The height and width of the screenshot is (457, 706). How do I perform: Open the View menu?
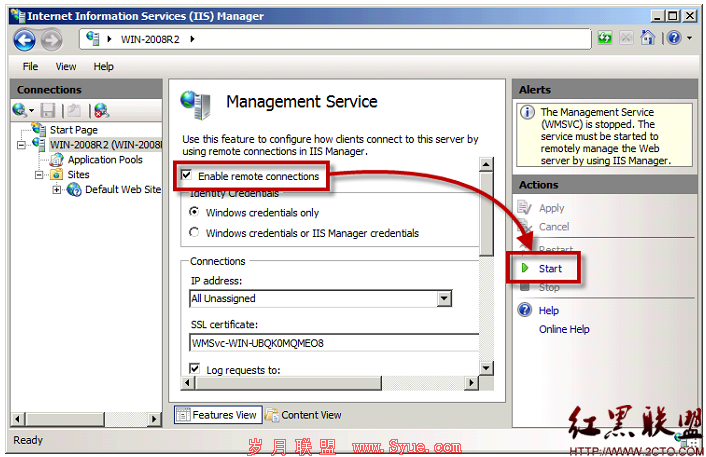point(66,67)
